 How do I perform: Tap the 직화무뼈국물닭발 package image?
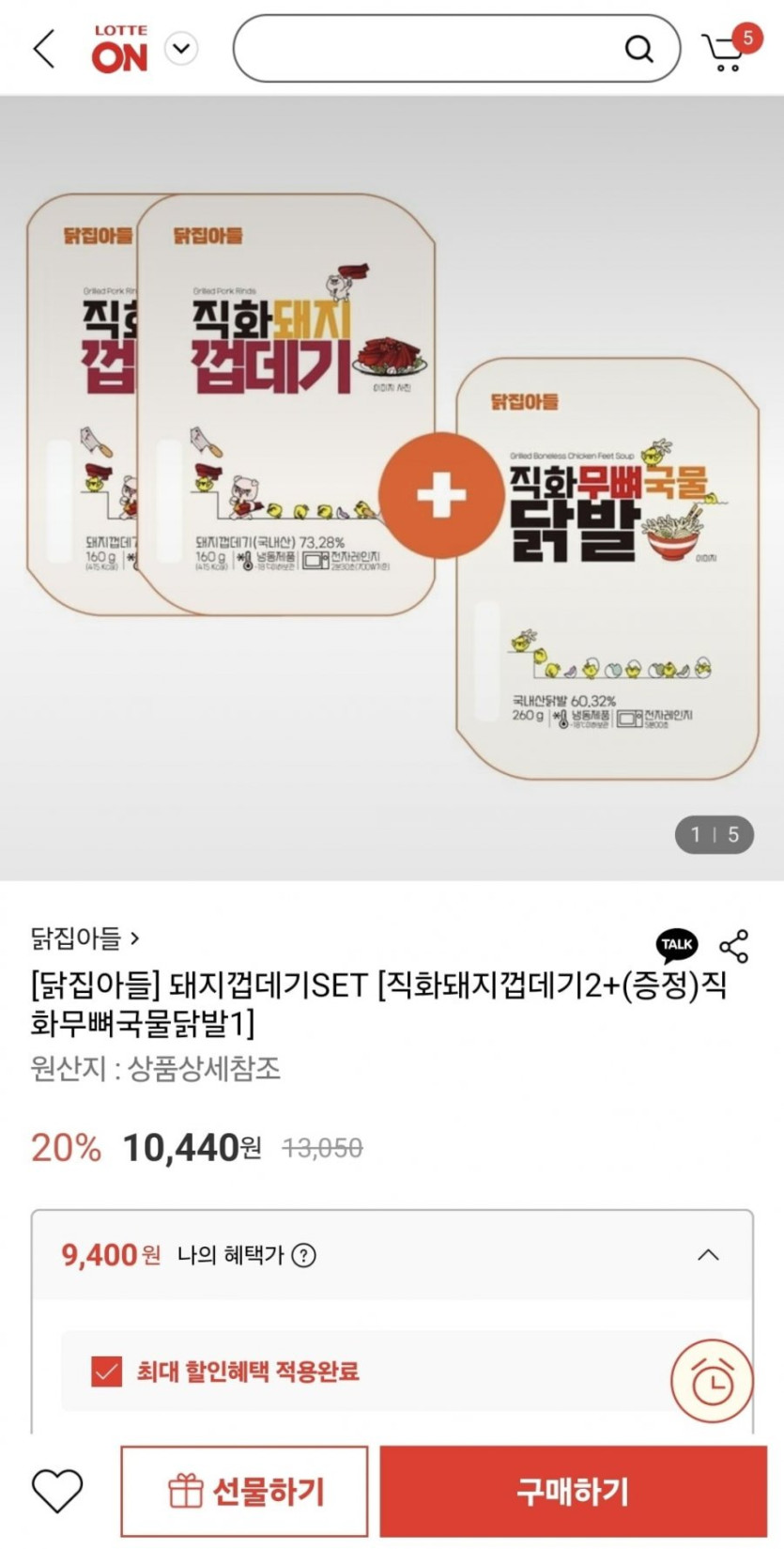point(607,568)
